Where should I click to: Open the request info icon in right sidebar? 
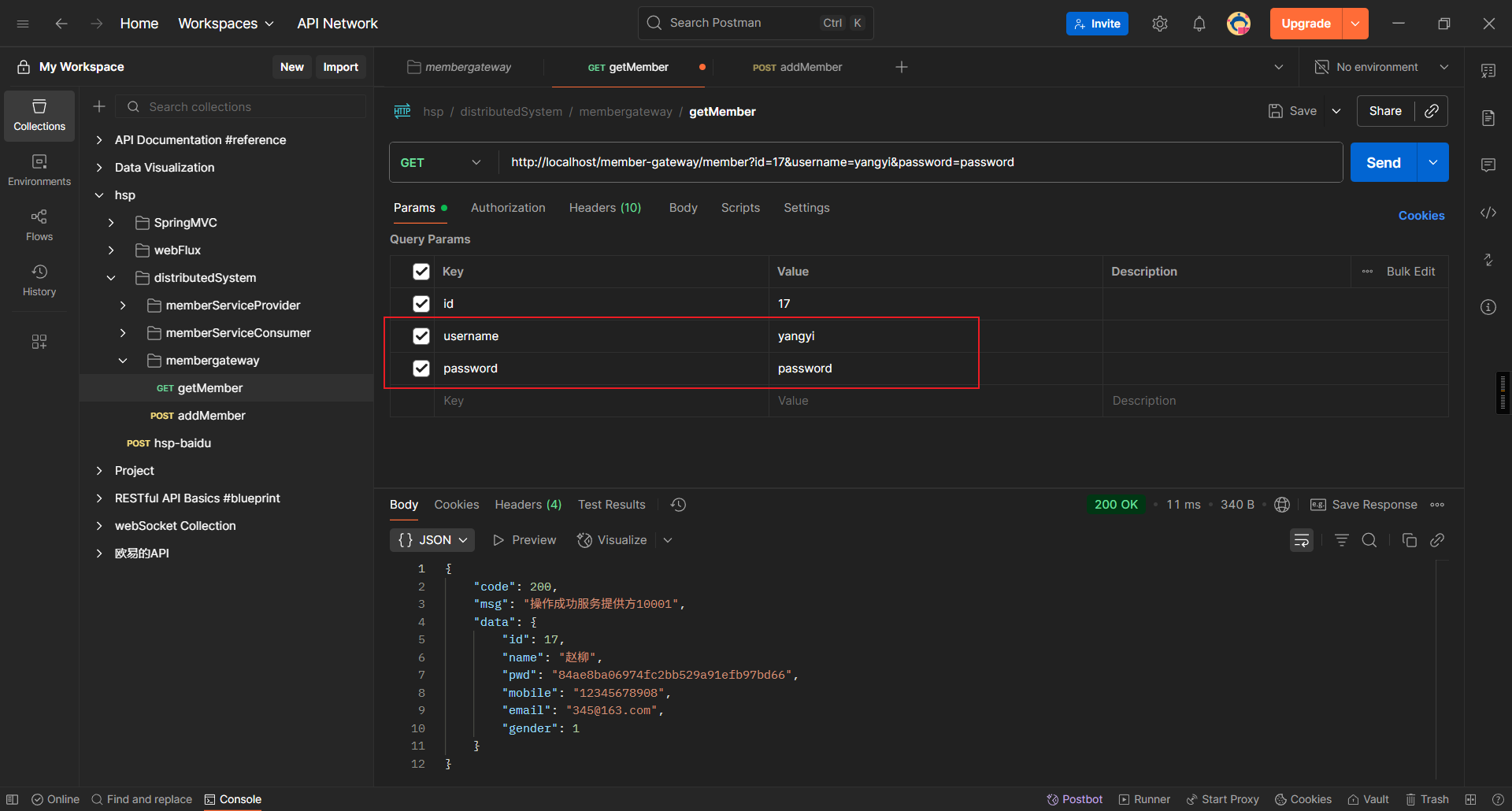(x=1488, y=307)
